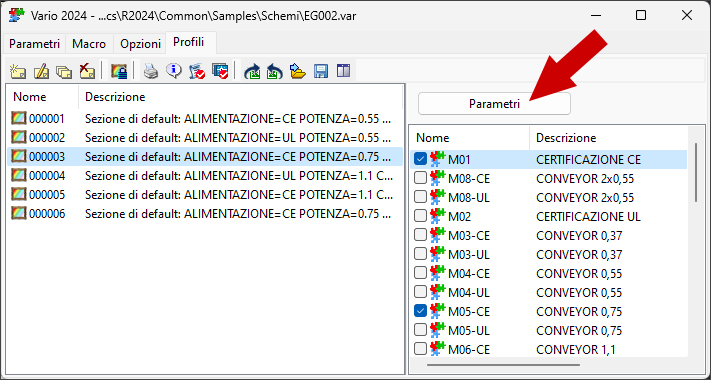This screenshot has height=380, width=711.
Task: Uncheck the M01 checkbox
Action: (x=420, y=159)
